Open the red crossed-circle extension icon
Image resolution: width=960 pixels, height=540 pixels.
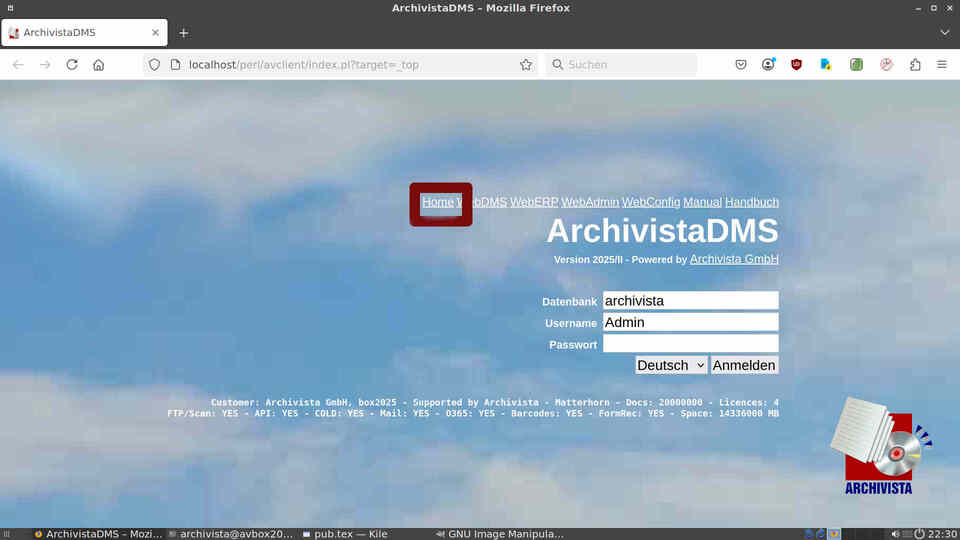coord(886,64)
